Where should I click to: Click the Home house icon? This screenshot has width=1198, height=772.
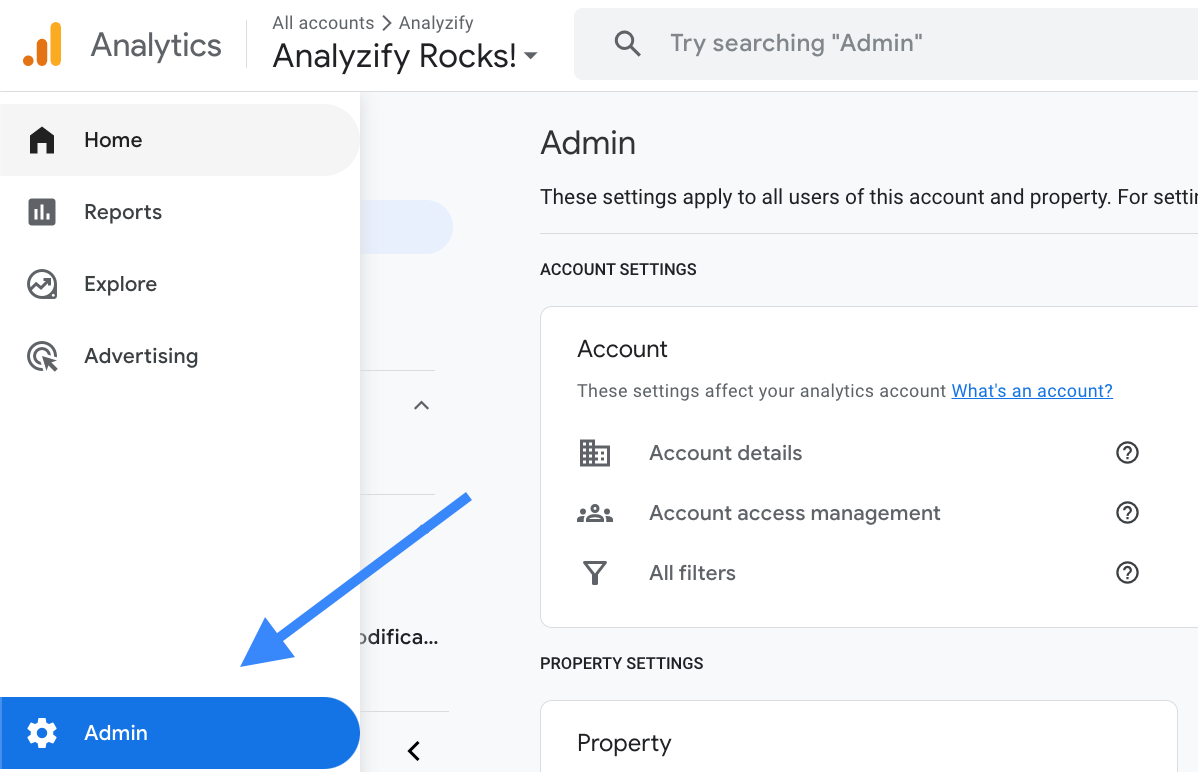pos(42,140)
